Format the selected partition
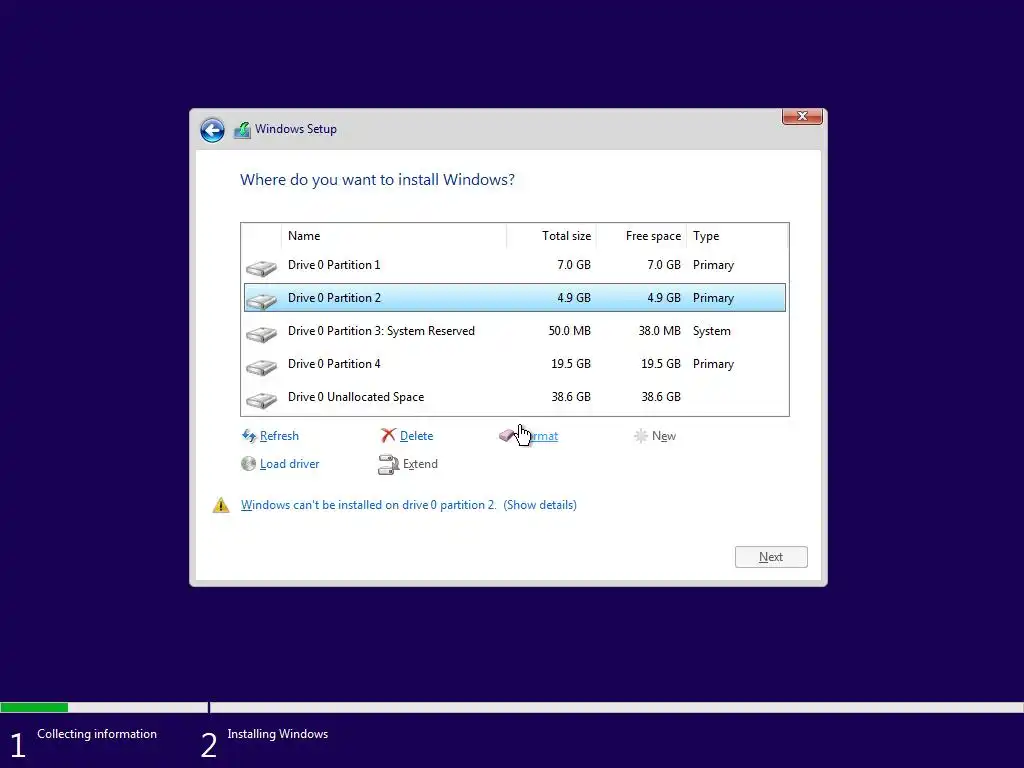Image resolution: width=1024 pixels, height=768 pixels. click(x=539, y=436)
